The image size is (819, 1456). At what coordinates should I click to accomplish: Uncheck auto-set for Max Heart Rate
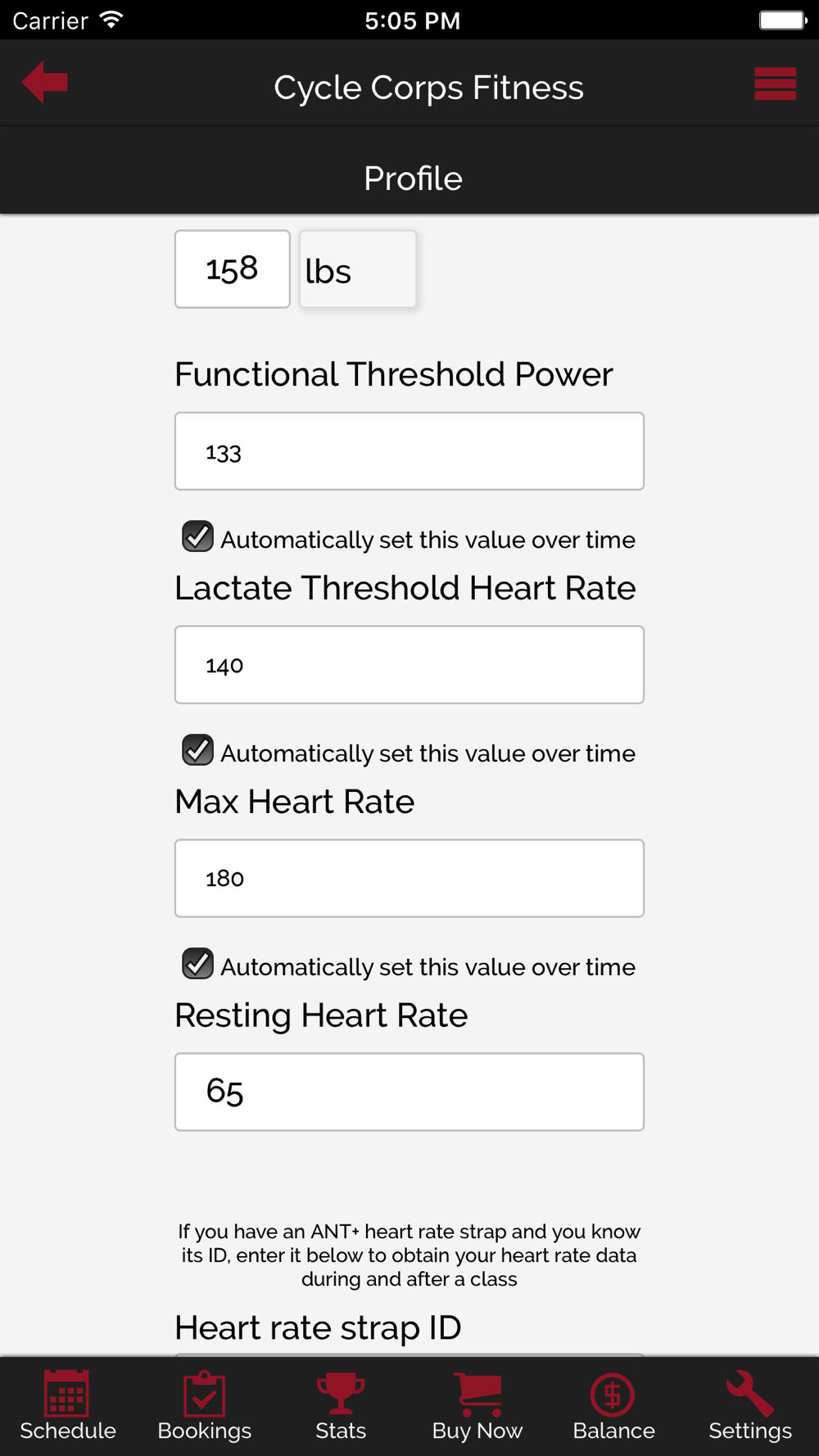click(197, 965)
